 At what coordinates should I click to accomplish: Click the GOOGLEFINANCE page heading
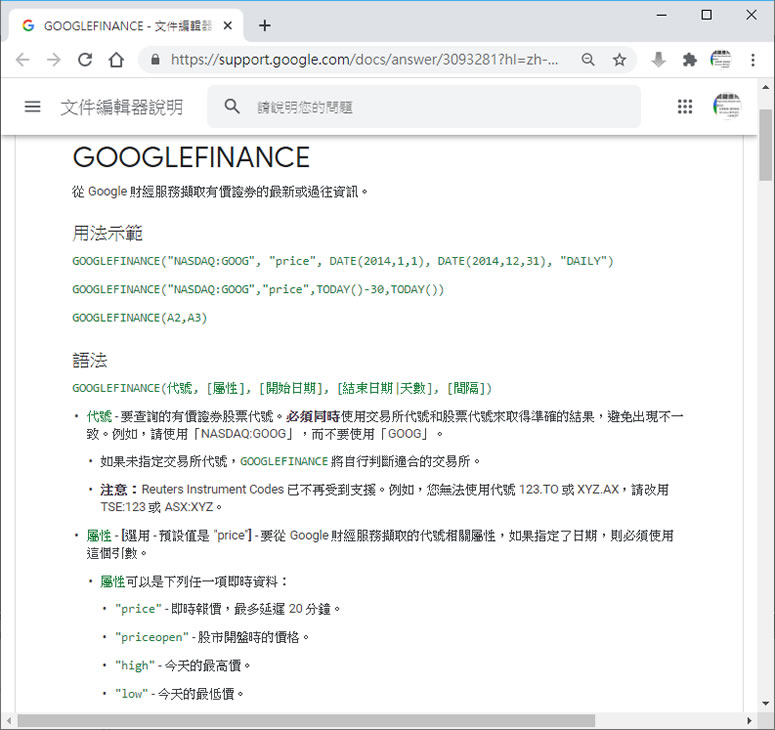(191, 157)
